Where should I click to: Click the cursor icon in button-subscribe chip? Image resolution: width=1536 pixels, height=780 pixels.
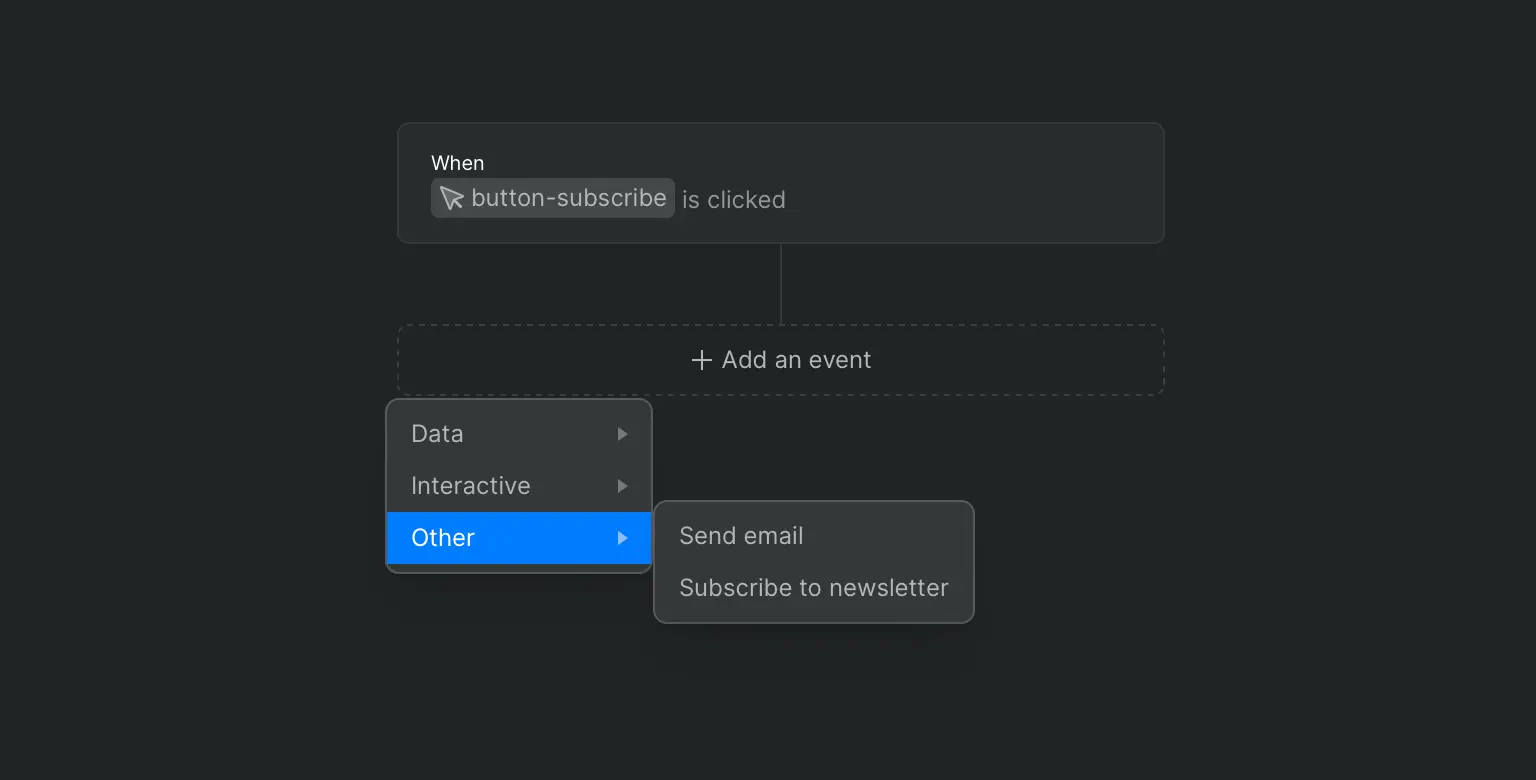[x=452, y=198]
